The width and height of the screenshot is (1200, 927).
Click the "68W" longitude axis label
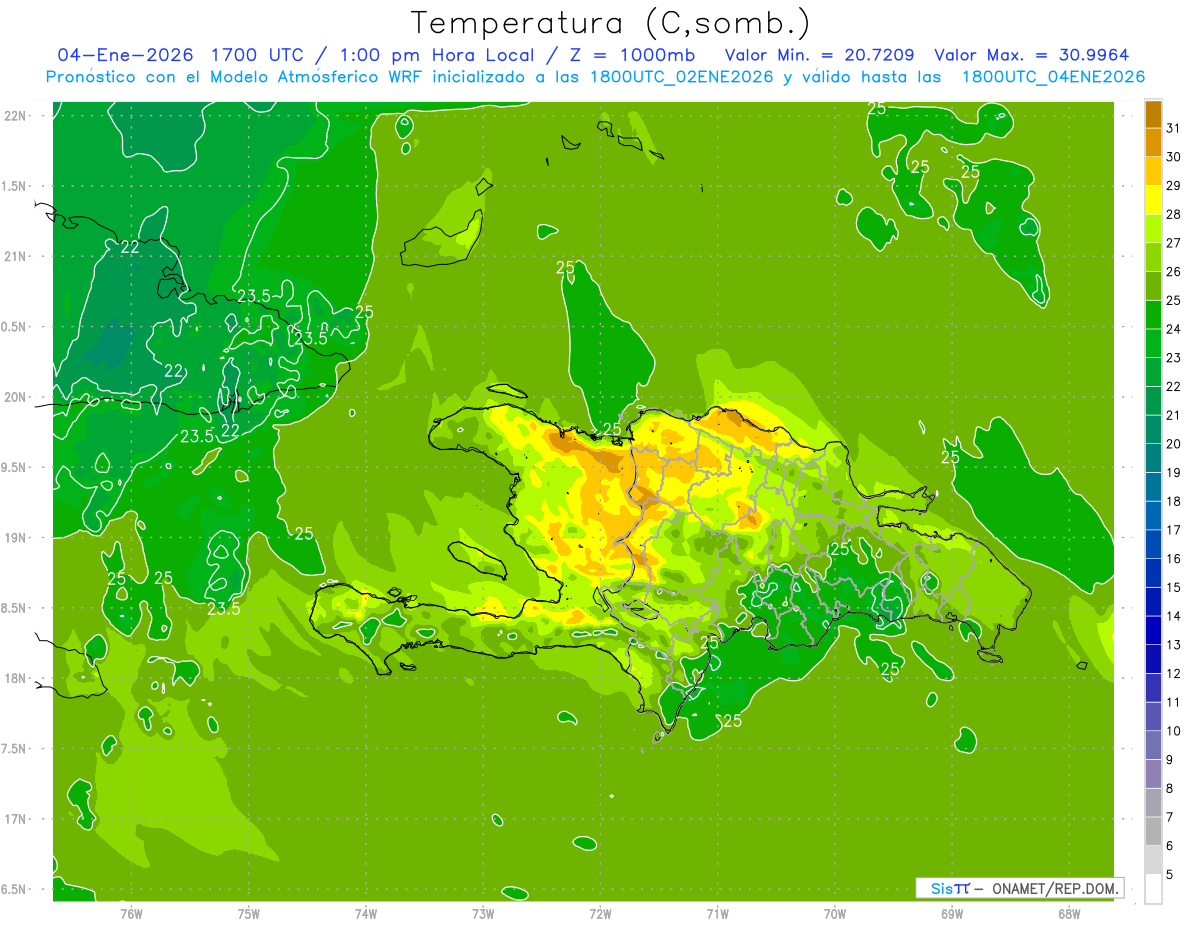pos(1069,914)
